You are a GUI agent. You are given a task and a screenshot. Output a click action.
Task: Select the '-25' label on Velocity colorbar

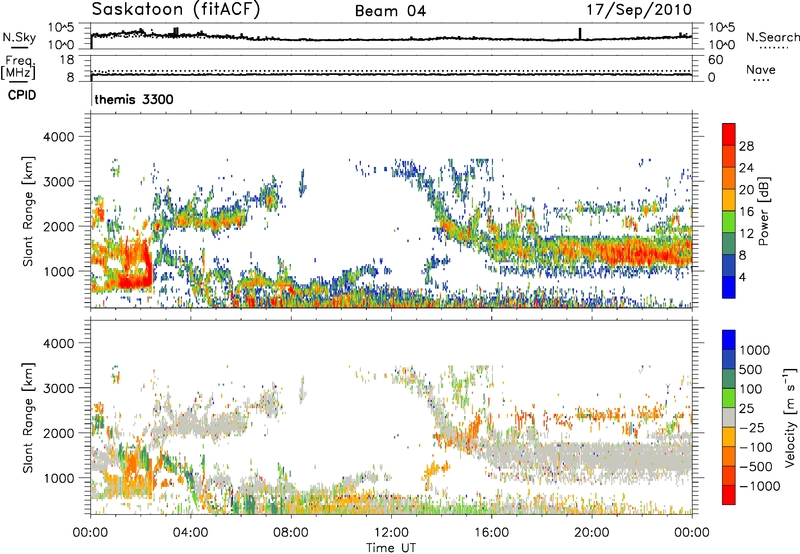pos(752,428)
